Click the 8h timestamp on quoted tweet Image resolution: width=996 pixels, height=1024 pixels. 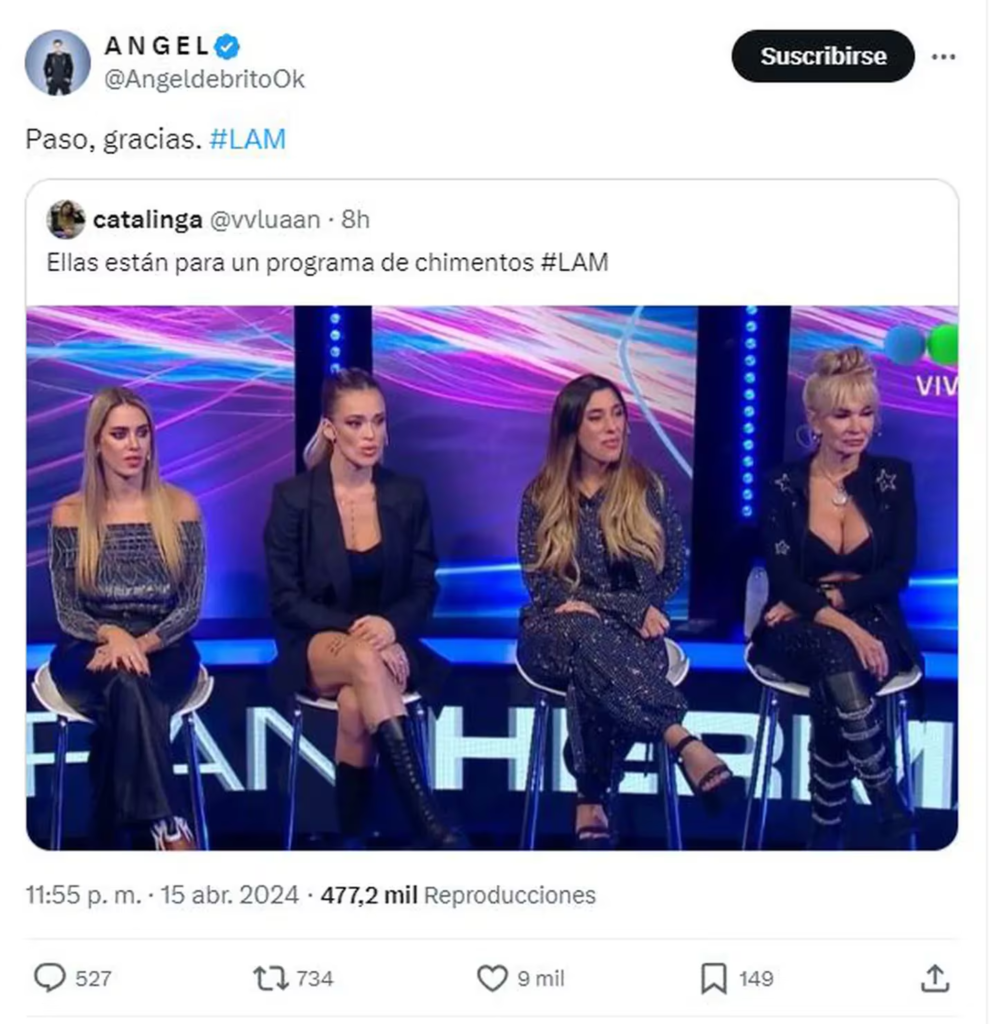point(355,220)
